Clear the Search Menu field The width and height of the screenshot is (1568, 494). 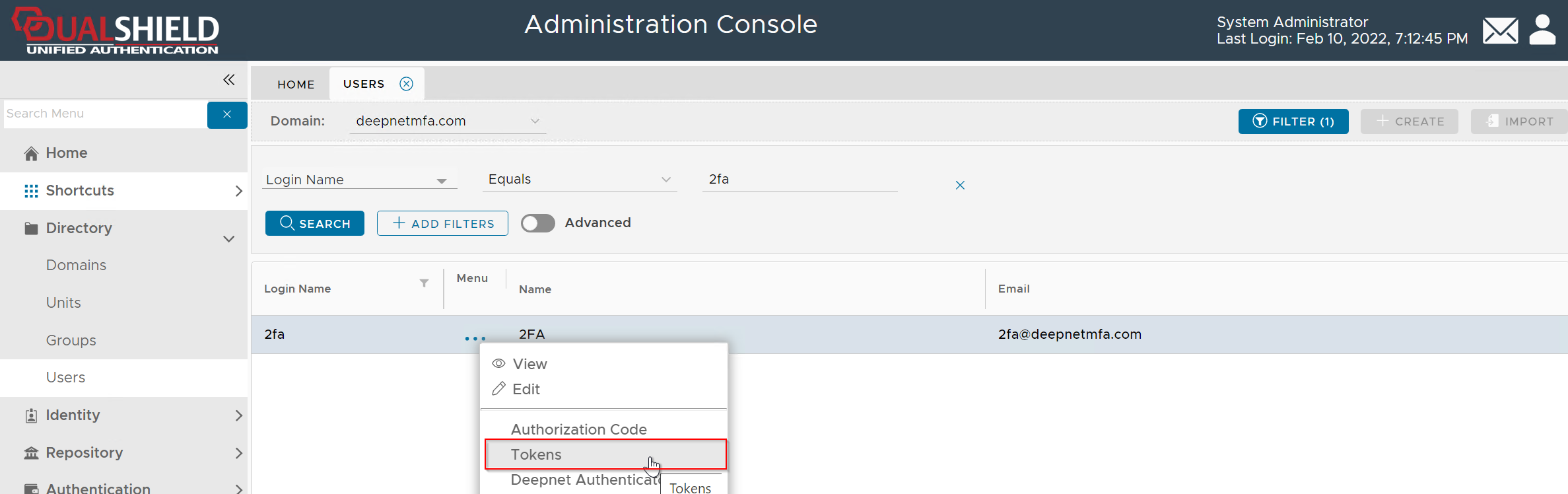pyautogui.click(x=227, y=114)
